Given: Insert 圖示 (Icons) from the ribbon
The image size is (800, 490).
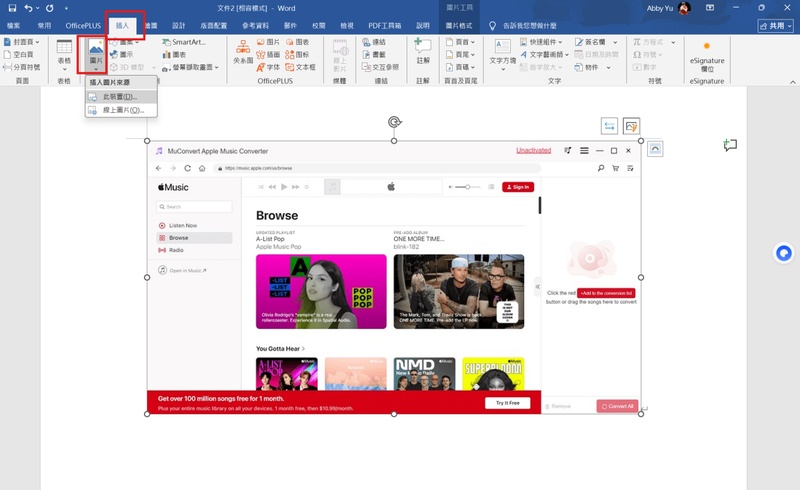Looking at the screenshot, I should tap(121, 54).
